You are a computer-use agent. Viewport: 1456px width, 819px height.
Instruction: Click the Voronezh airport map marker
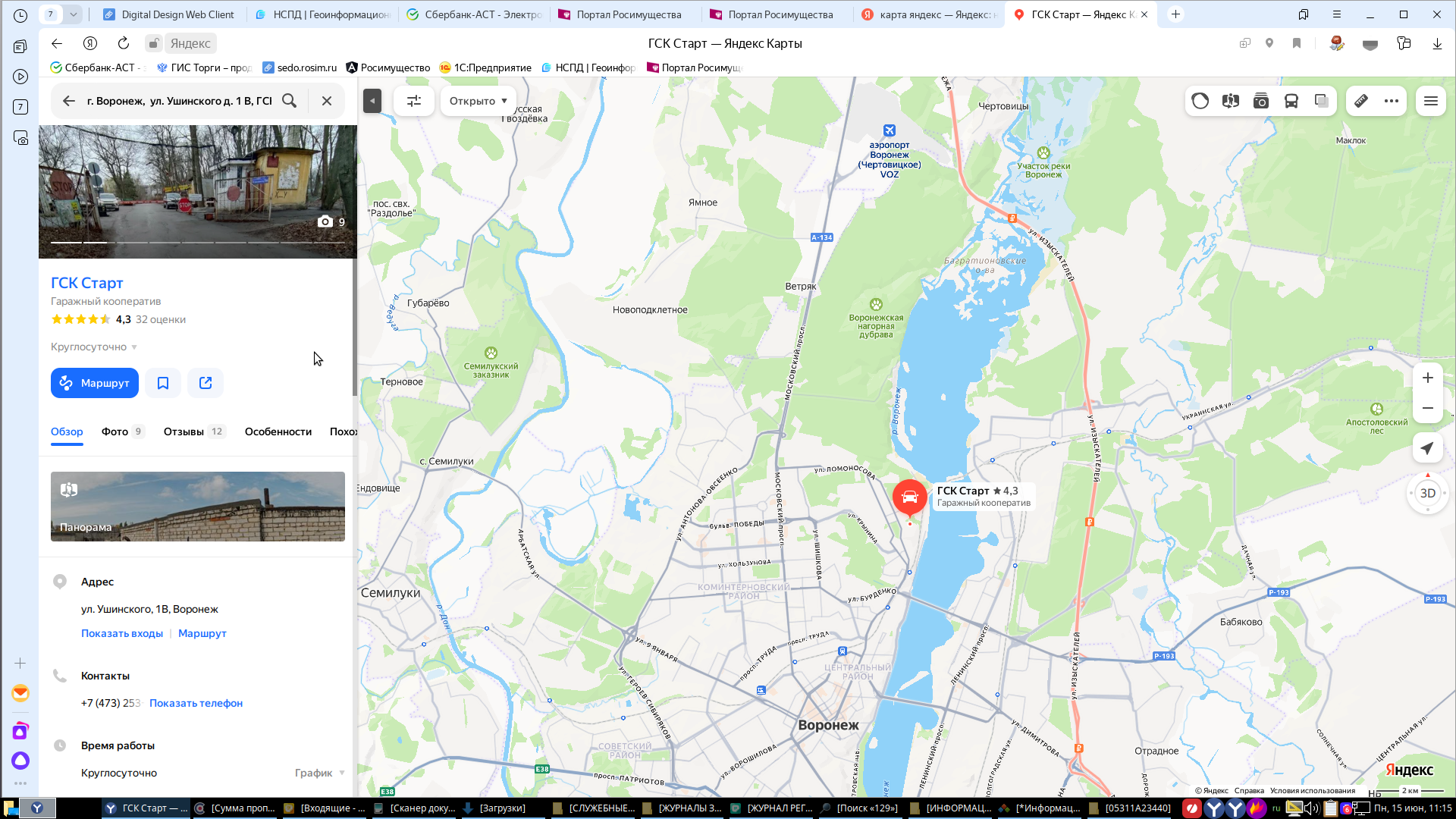890,130
